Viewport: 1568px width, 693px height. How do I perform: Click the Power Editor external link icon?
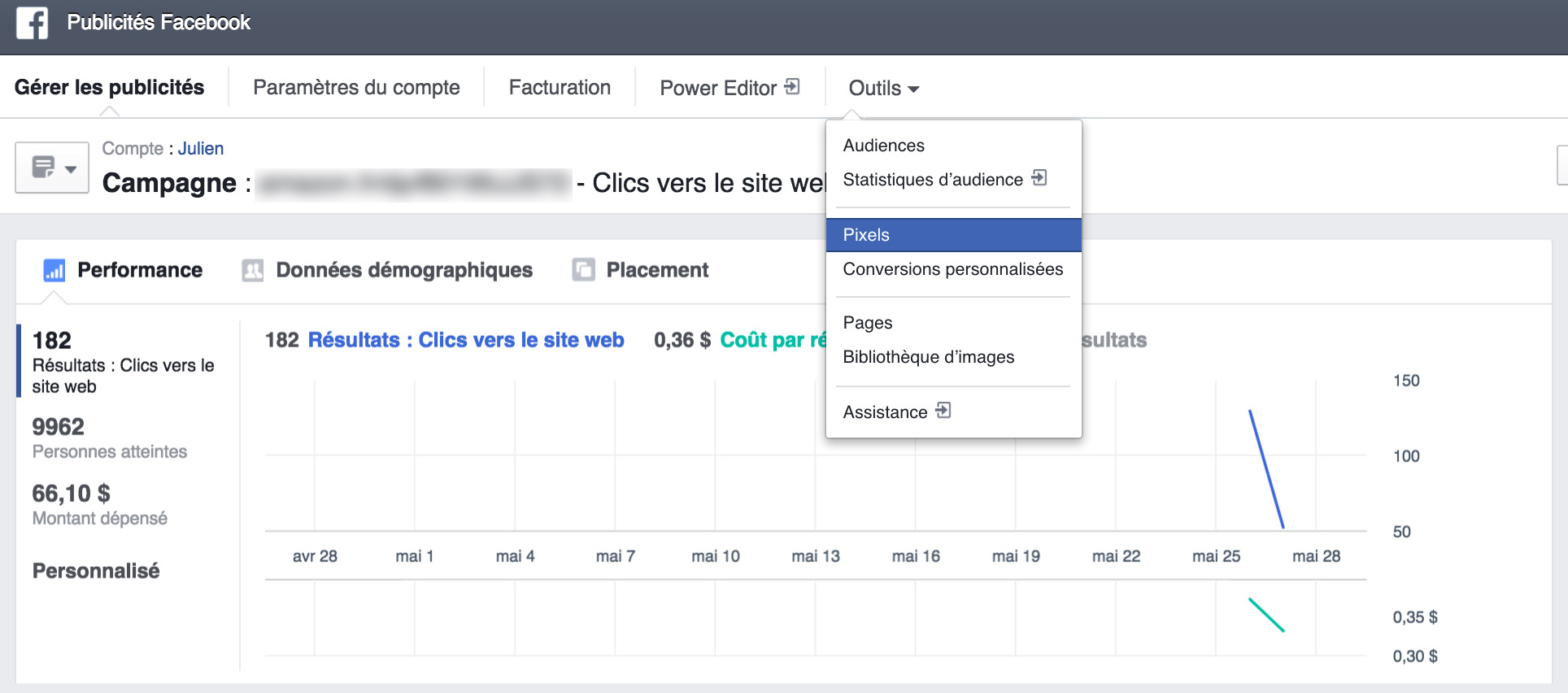coord(792,86)
